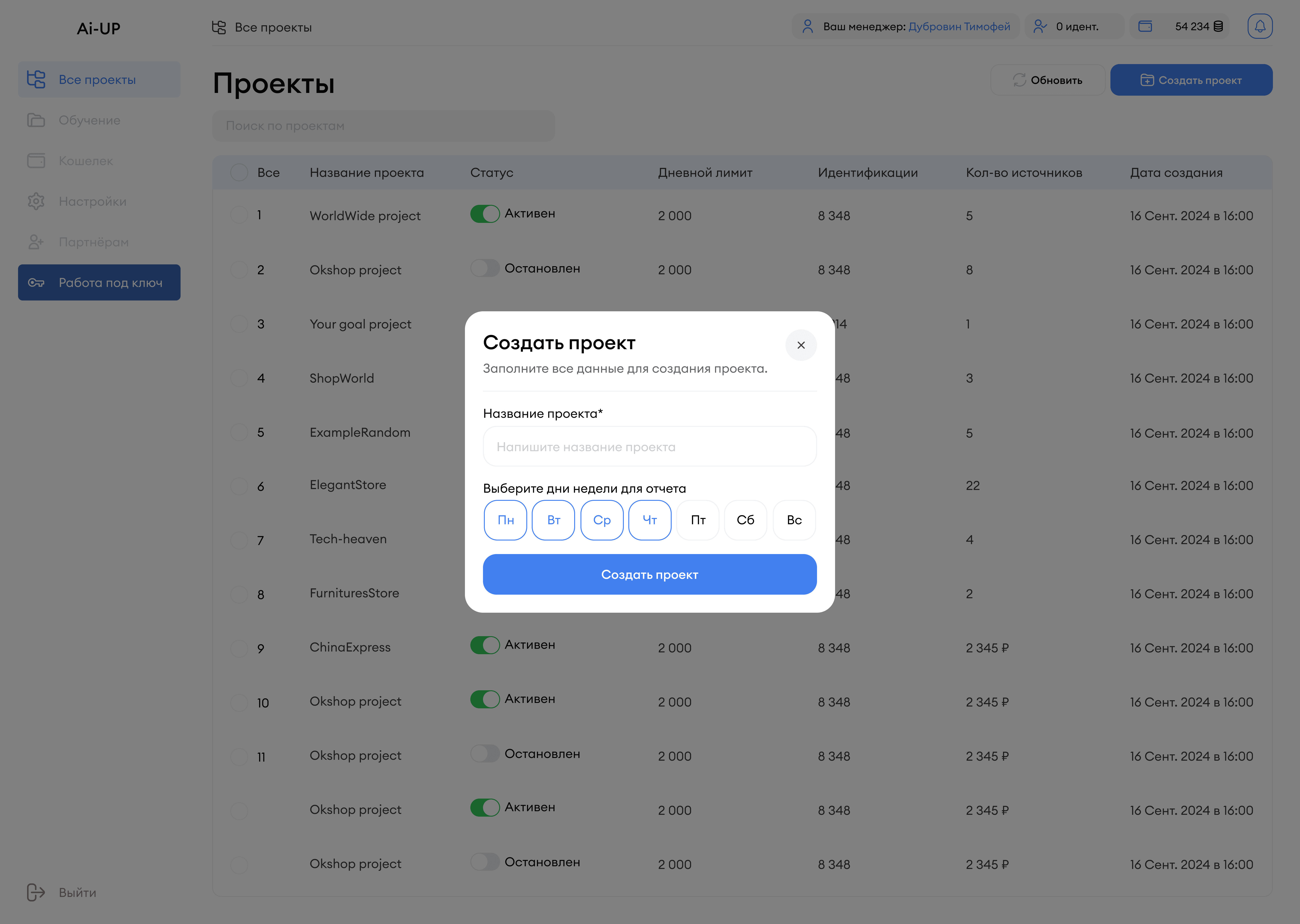Click the Обучение folder icon
This screenshot has height=924, width=1300.
click(x=36, y=120)
